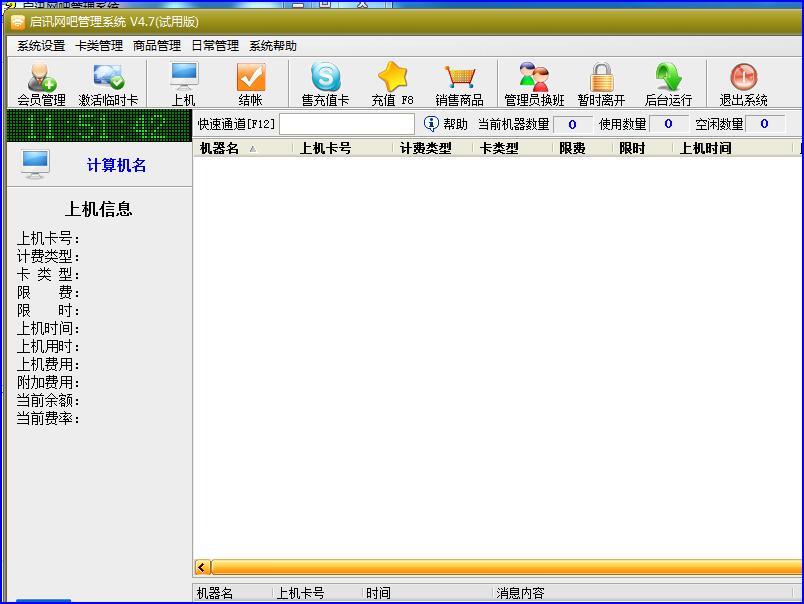Send program to background with 后台运行
Screen dimensions: 804x604
(668, 83)
